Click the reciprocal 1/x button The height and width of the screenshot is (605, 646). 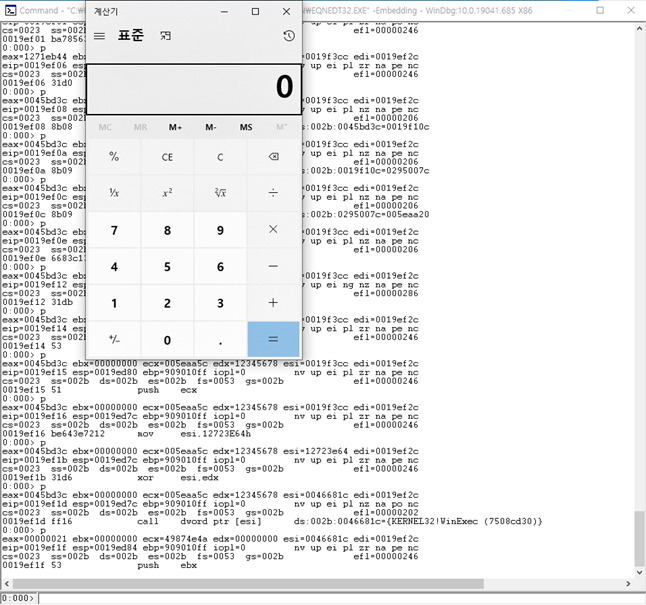coord(114,193)
